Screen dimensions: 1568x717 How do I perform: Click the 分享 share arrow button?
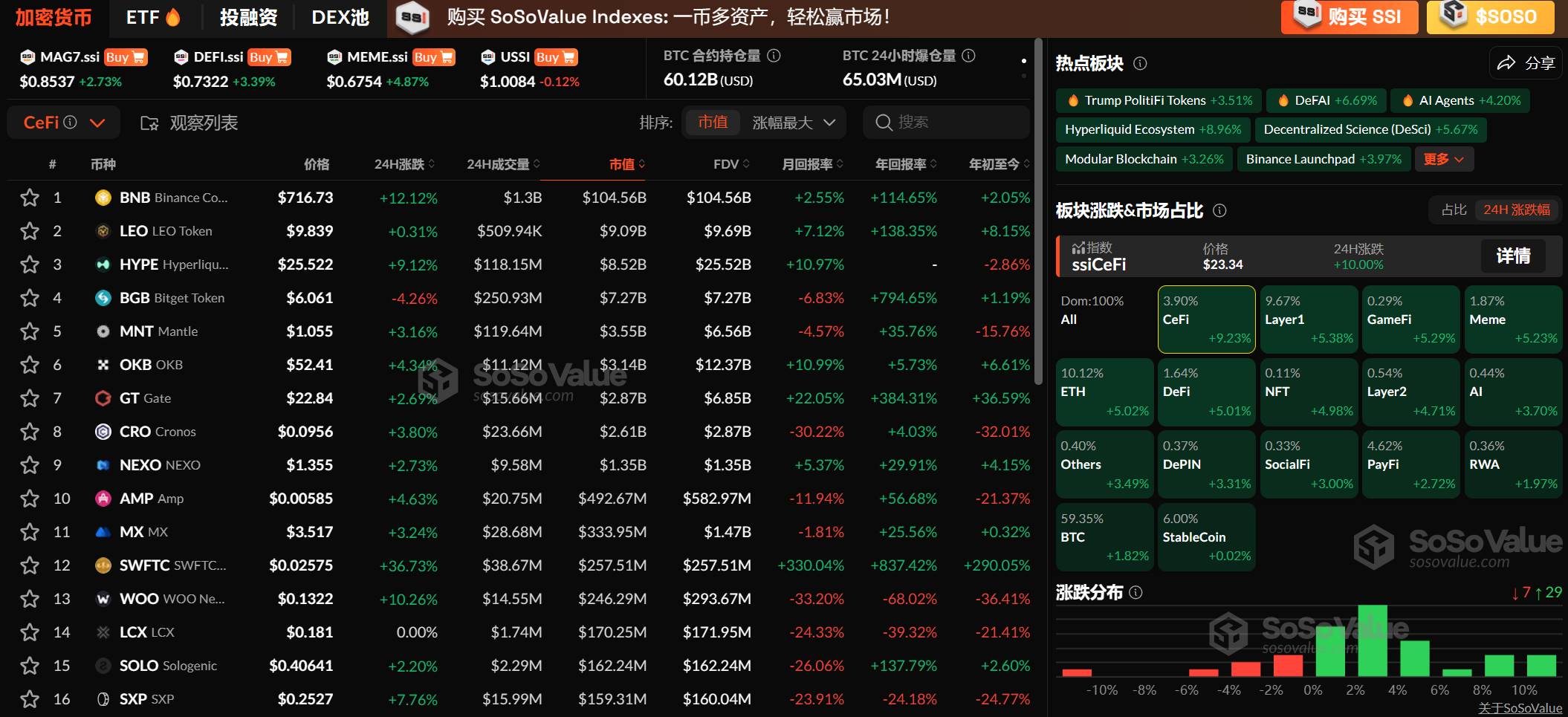(x=1526, y=63)
